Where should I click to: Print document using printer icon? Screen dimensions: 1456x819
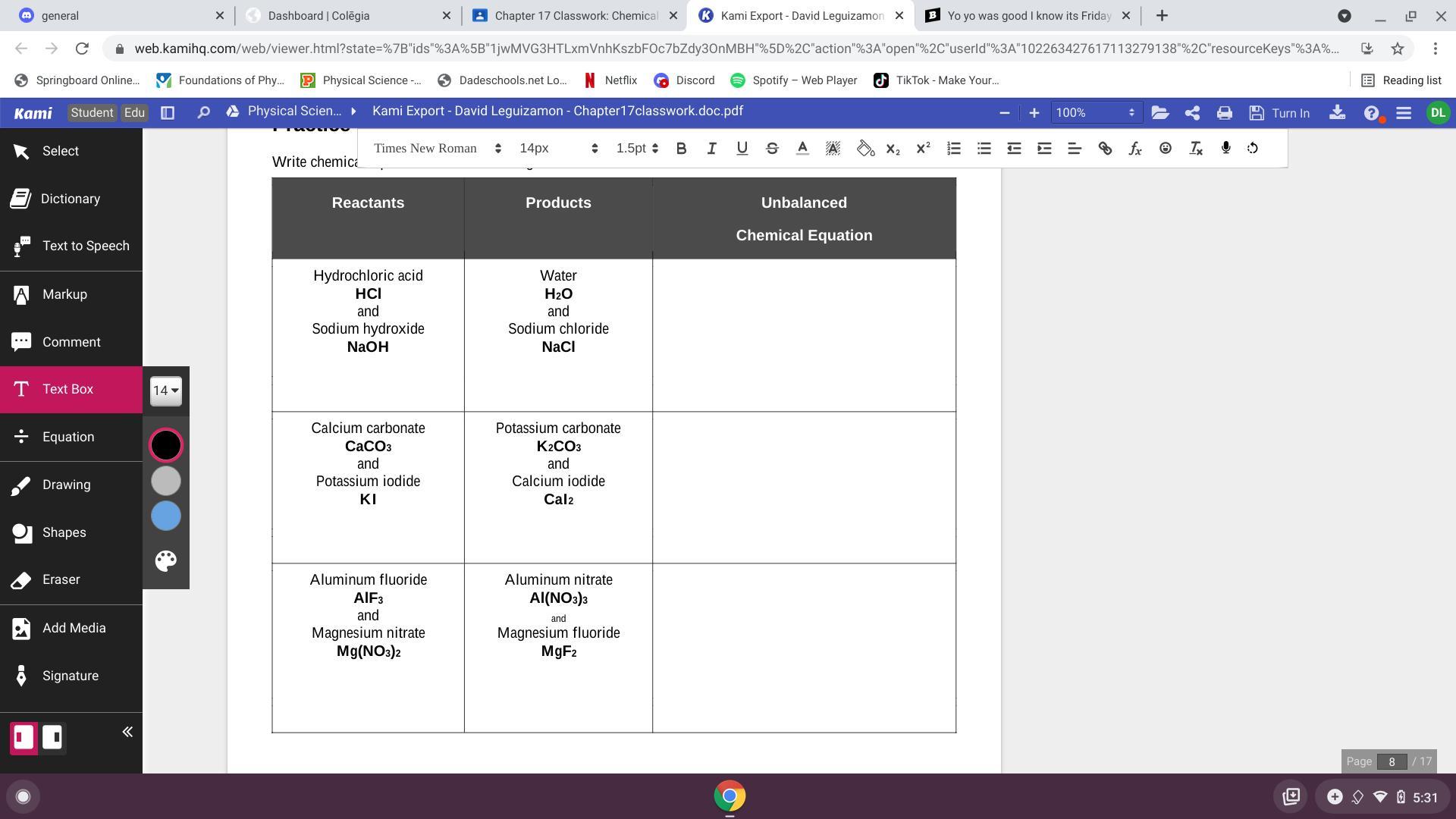coord(1224,113)
